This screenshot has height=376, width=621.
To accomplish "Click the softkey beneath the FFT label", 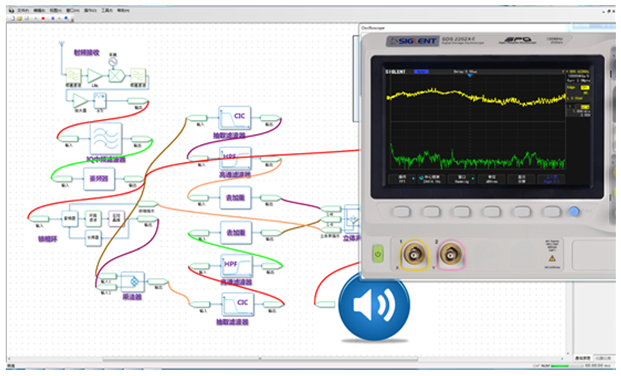I will (402, 211).
